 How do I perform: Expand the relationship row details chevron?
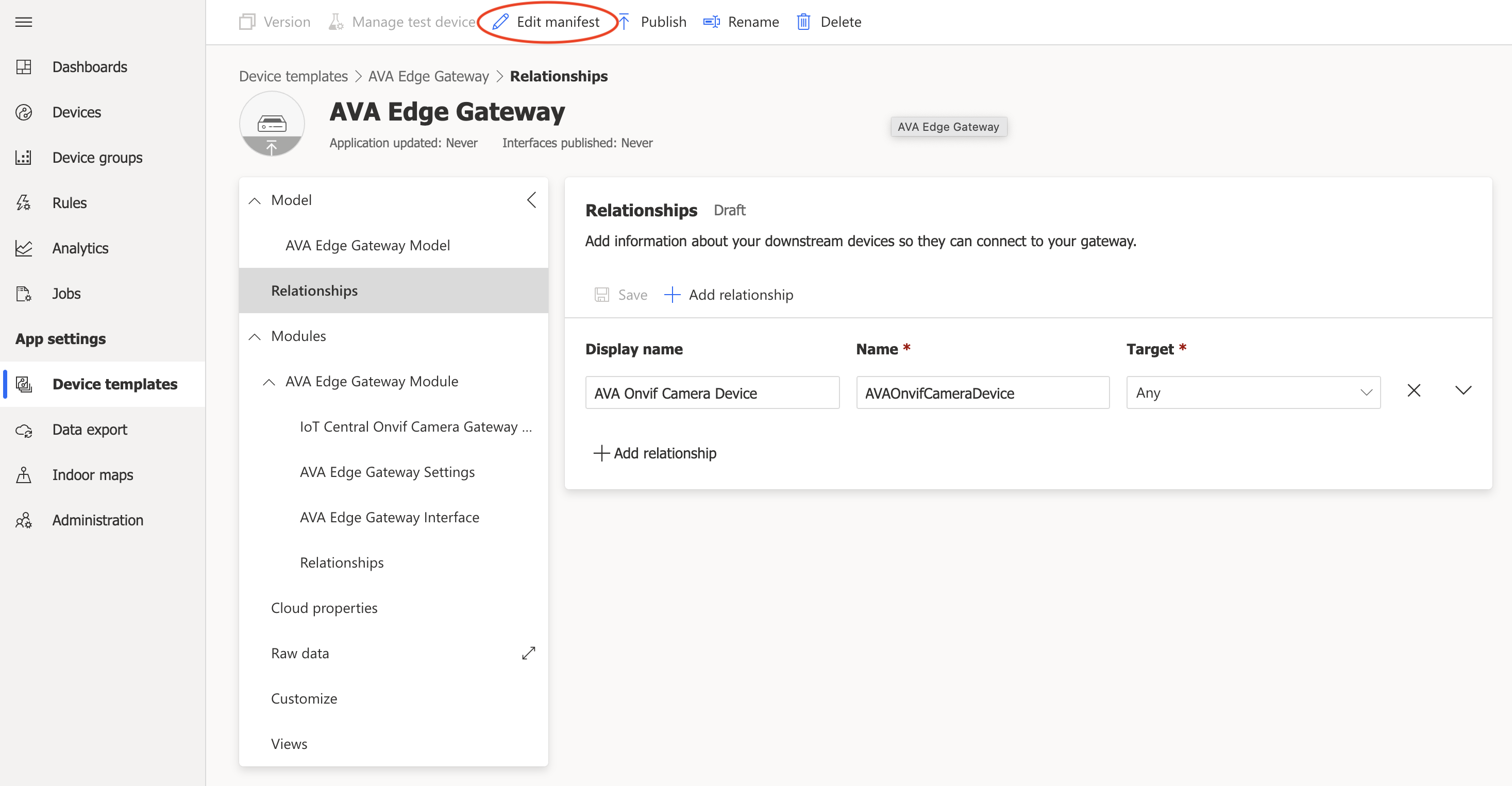click(1463, 390)
